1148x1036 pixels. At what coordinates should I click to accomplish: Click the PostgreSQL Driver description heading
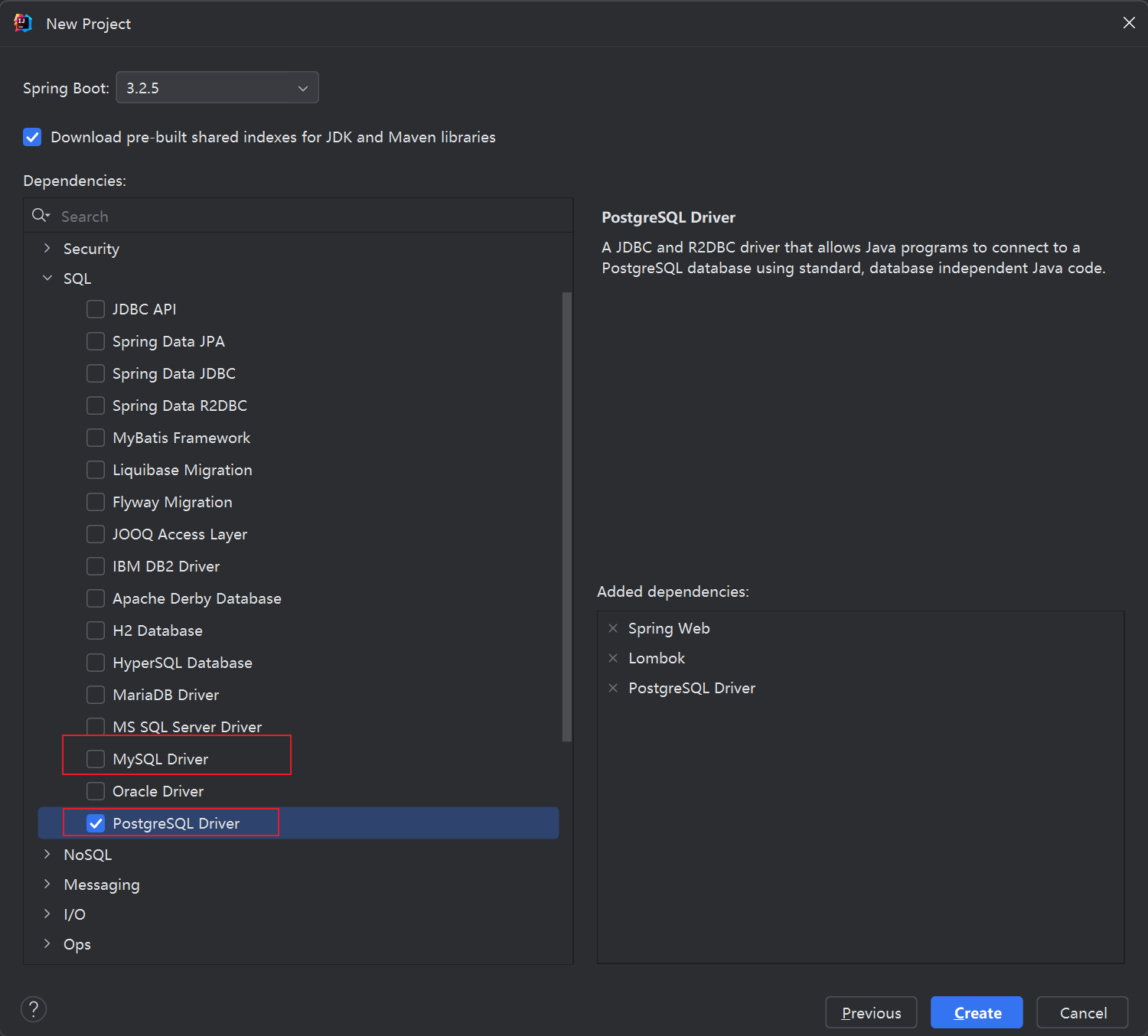pyautogui.click(x=668, y=217)
